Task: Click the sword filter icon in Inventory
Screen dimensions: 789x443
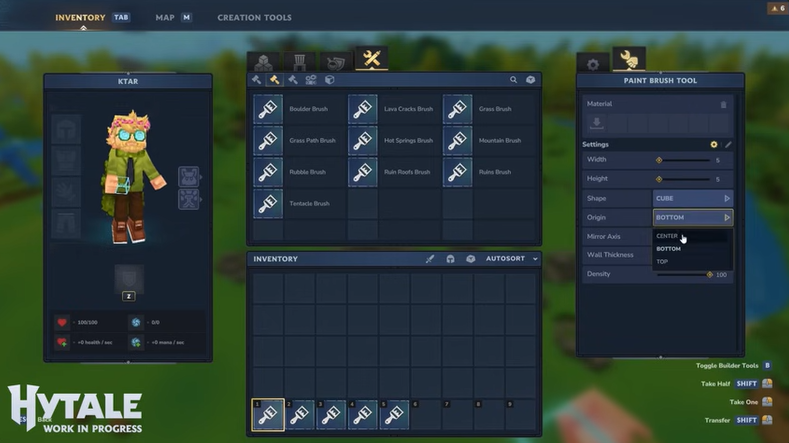Action: tap(430, 259)
